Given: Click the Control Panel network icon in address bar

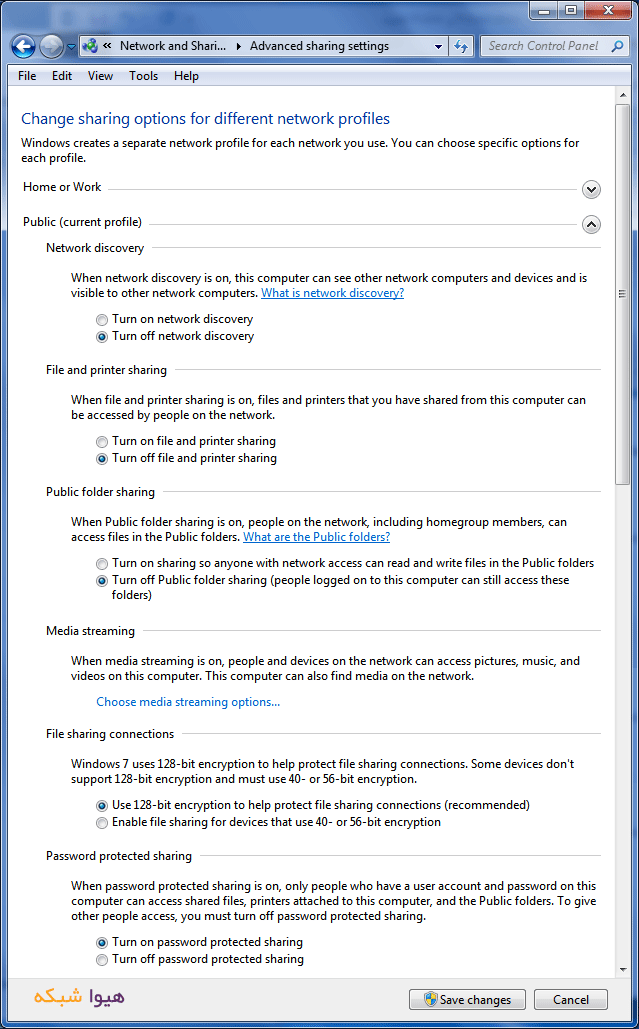Looking at the screenshot, I should point(90,46).
